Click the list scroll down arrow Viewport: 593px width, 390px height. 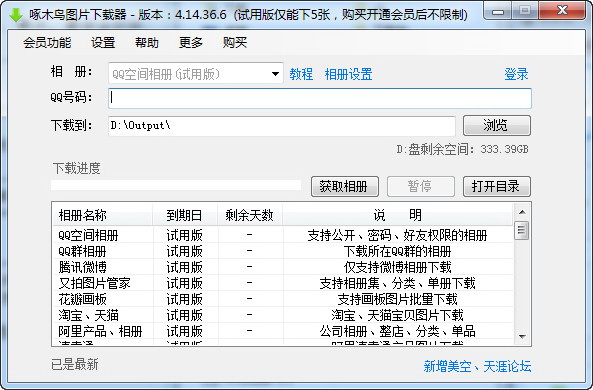(x=522, y=336)
